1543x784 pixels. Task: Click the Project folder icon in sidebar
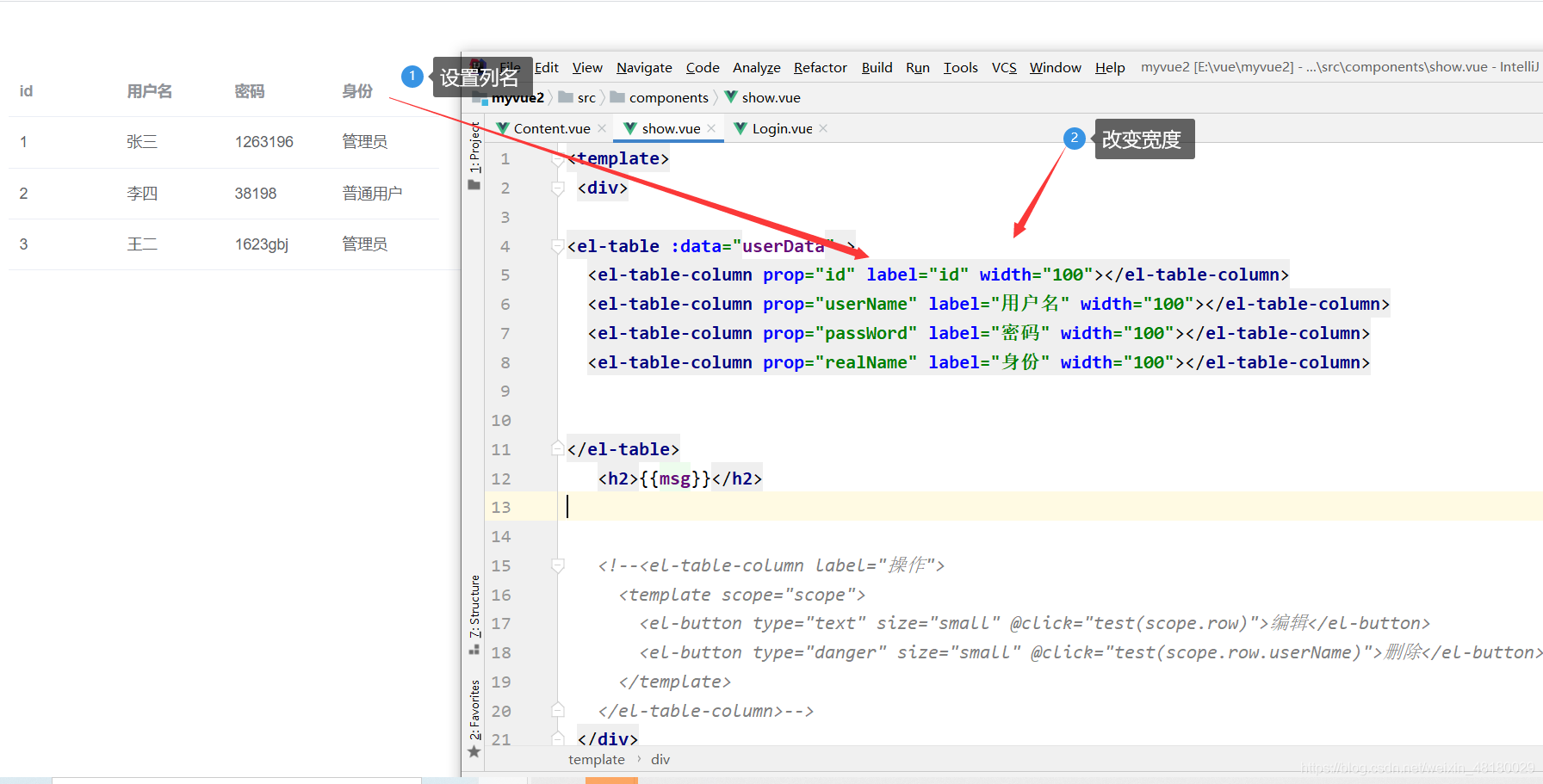coord(474,185)
